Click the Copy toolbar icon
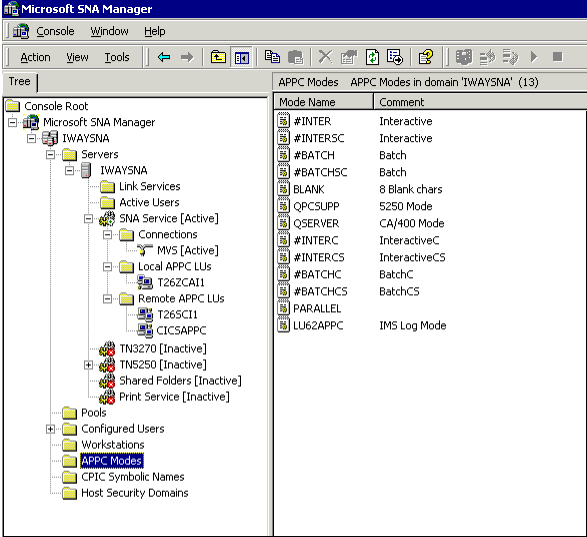The image size is (587, 537). point(272,57)
